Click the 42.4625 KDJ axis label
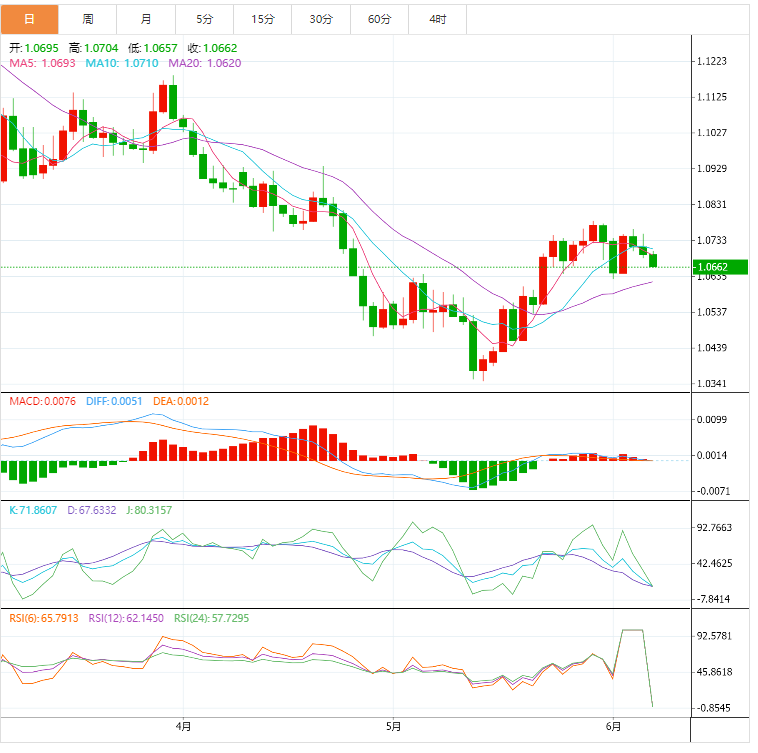 pyautogui.click(x=714, y=564)
